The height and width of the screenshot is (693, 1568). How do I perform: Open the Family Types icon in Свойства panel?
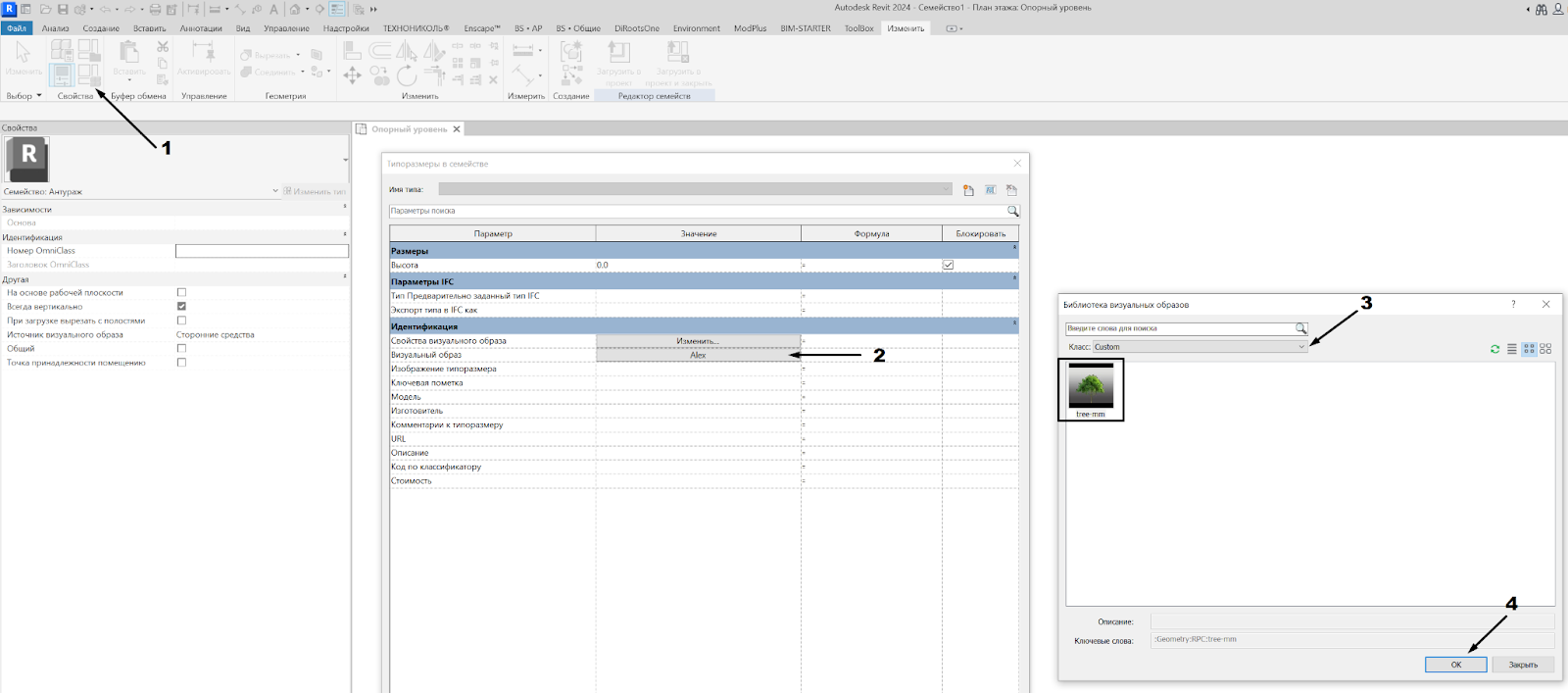point(89,74)
